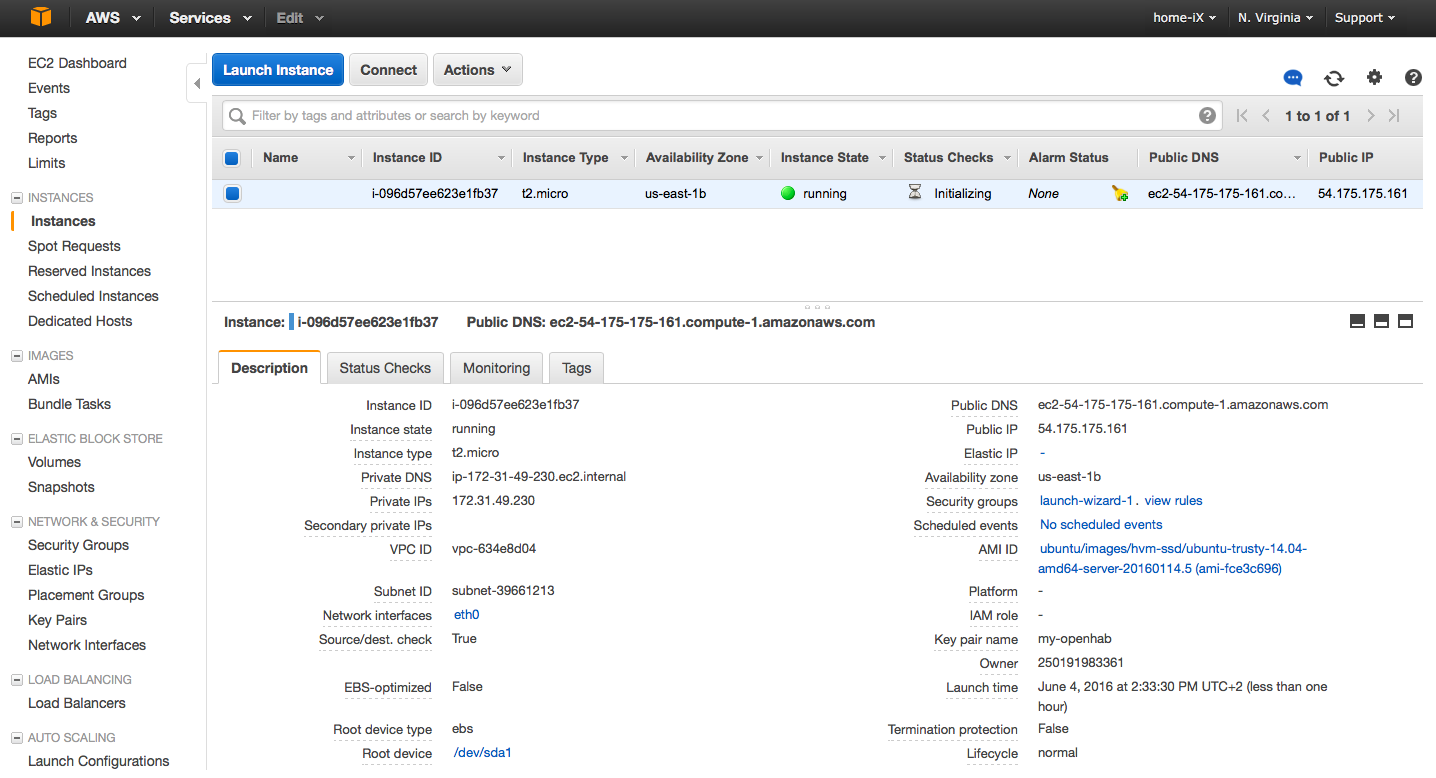
Task: Go to first page of results
Action: (x=1242, y=116)
